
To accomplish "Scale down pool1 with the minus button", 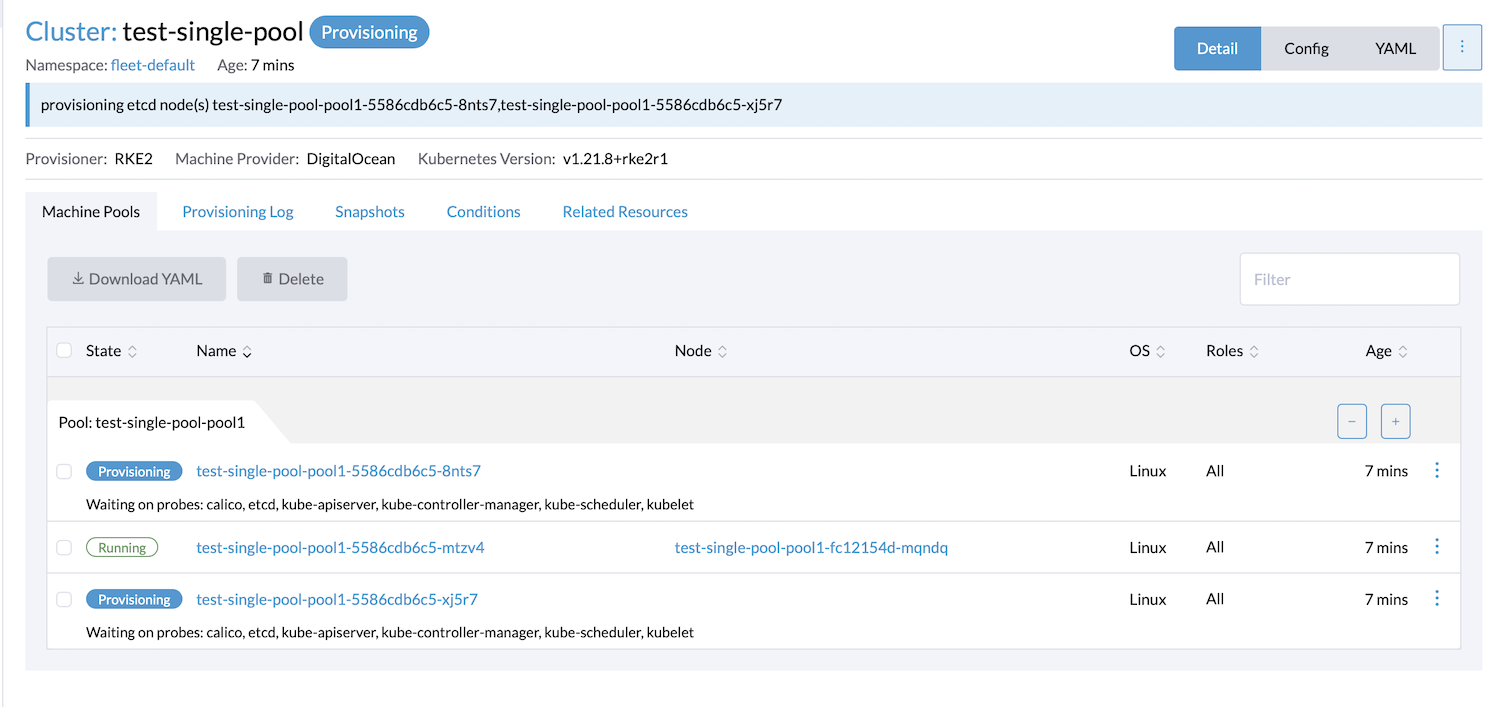I will click(x=1352, y=421).
